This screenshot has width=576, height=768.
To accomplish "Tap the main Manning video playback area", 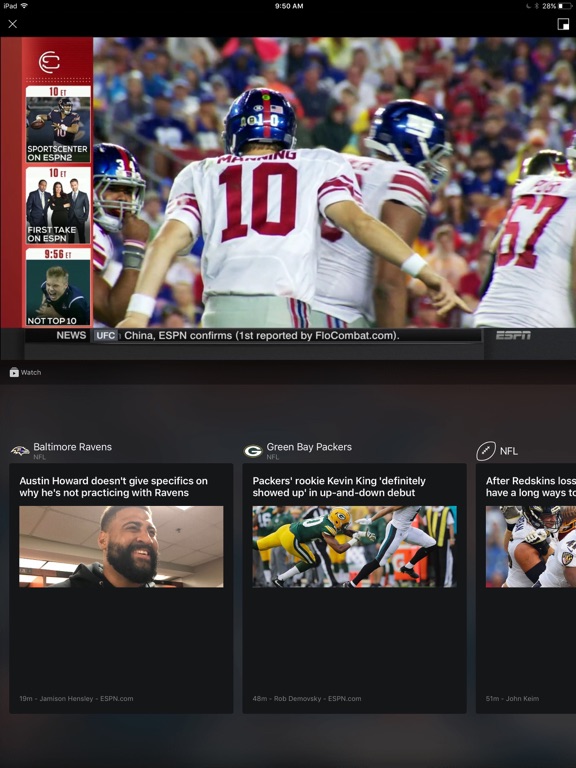I will tap(334, 182).
